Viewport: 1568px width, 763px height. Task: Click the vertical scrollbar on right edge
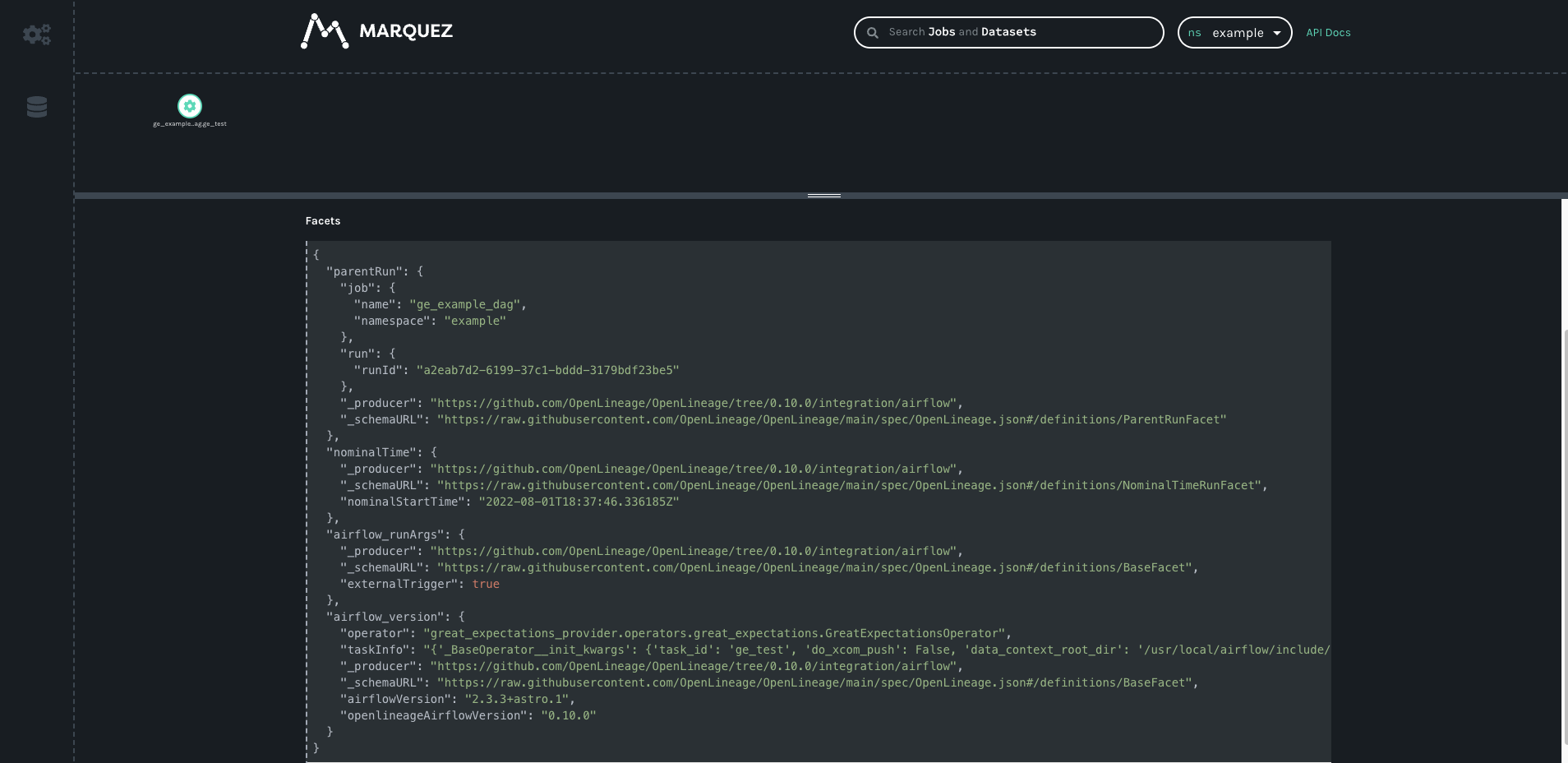1564,493
